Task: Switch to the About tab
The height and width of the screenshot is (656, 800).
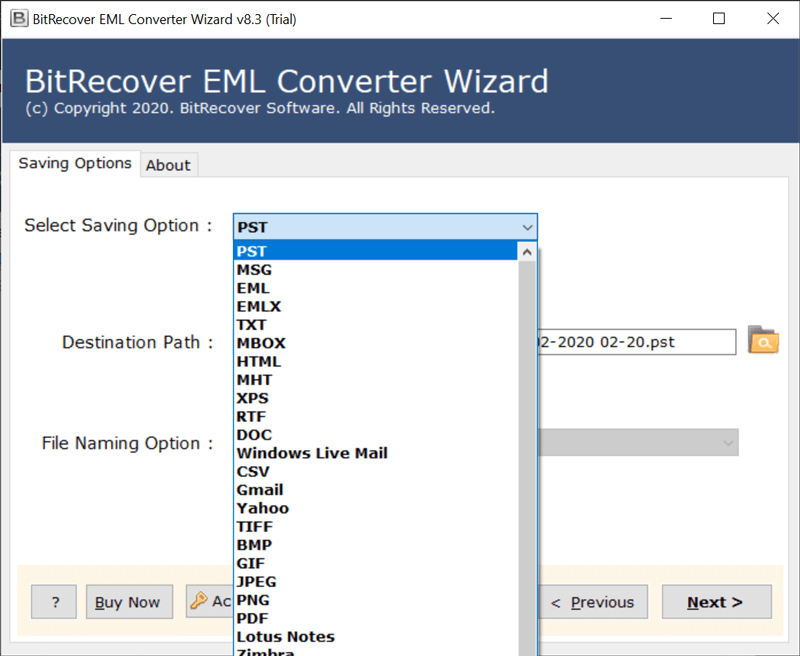Action: click(168, 165)
